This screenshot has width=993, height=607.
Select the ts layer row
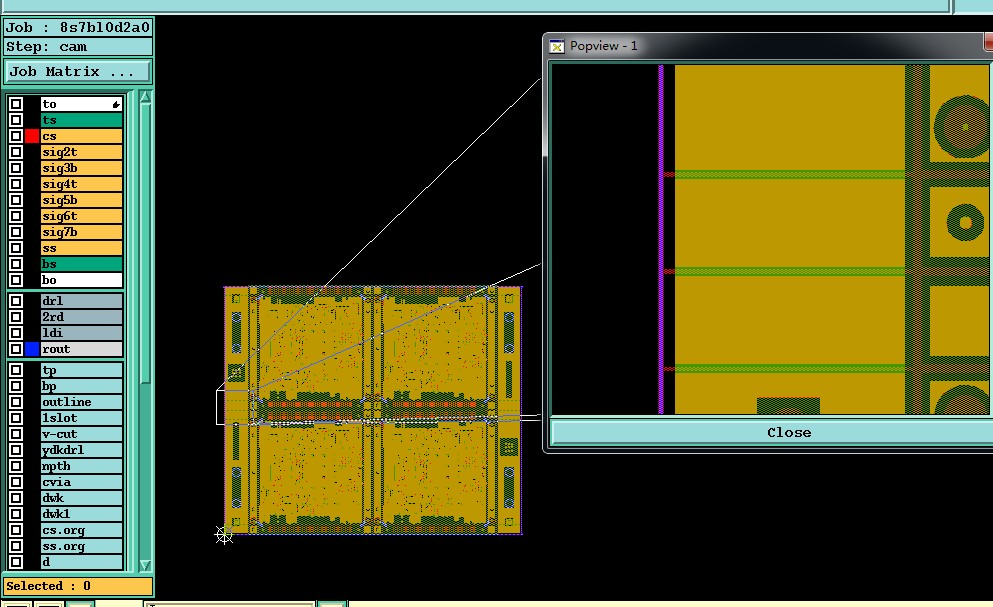click(82, 120)
